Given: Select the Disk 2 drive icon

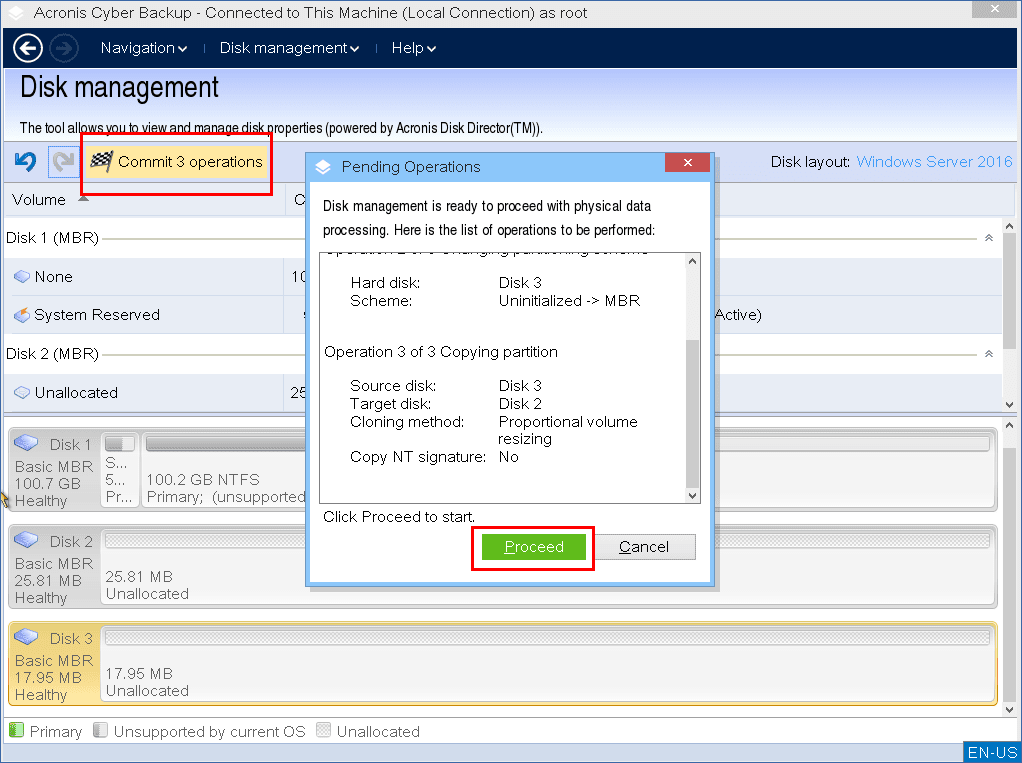Looking at the screenshot, I should point(27,541).
